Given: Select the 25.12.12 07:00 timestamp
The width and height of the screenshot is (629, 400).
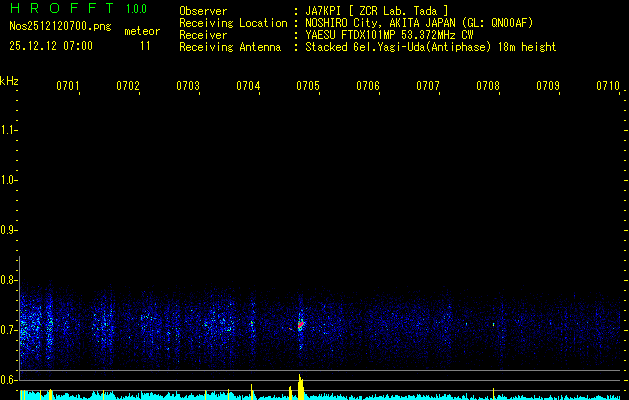Looking at the screenshot, I should click(51, 46).
